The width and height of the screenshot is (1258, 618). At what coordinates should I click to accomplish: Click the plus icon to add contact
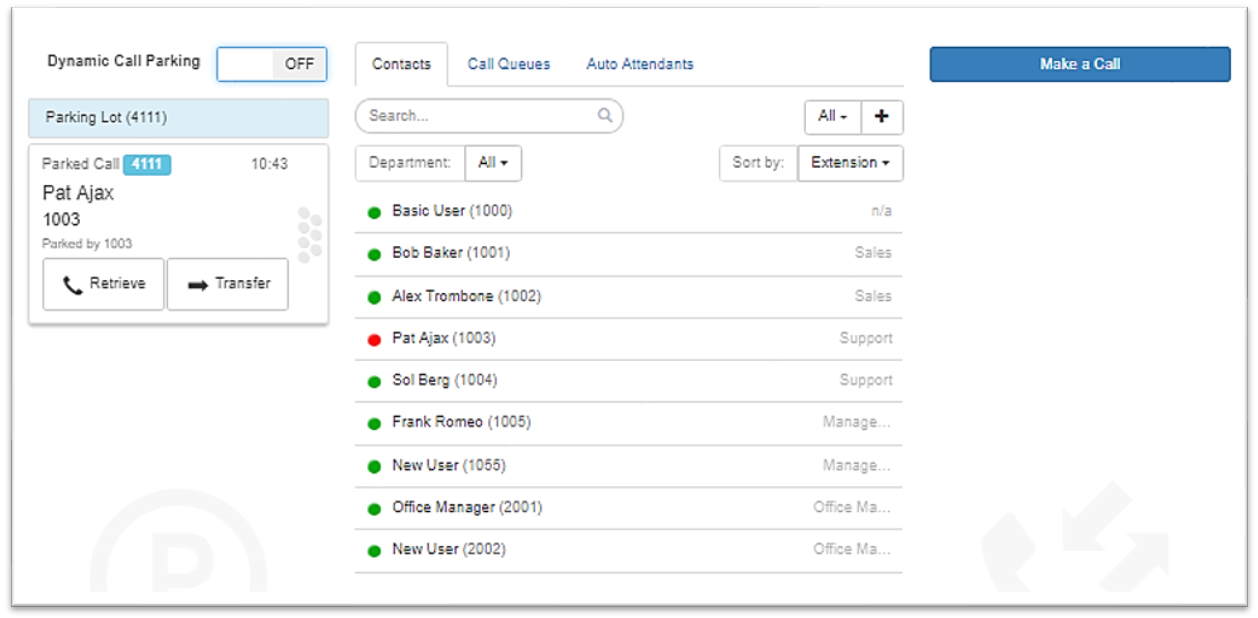(x=882, y=117)
